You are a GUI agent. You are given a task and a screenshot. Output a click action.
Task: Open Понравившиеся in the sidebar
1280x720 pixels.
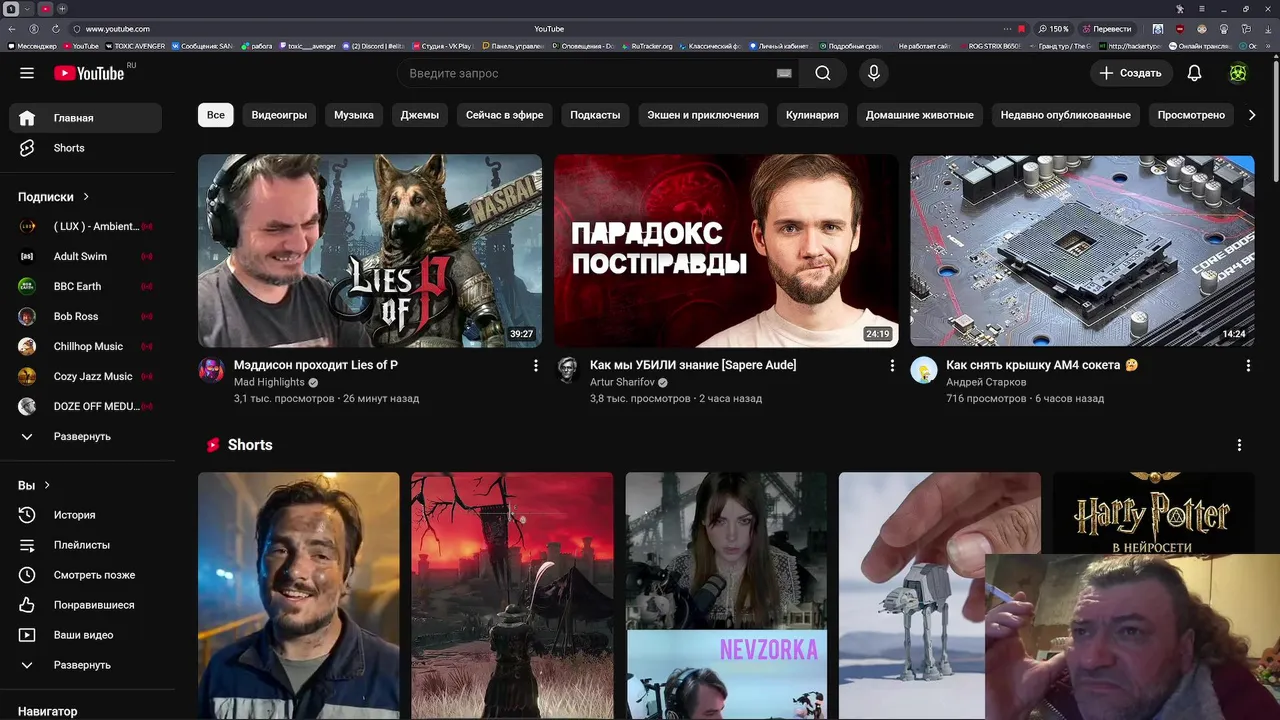pos(86,605)
